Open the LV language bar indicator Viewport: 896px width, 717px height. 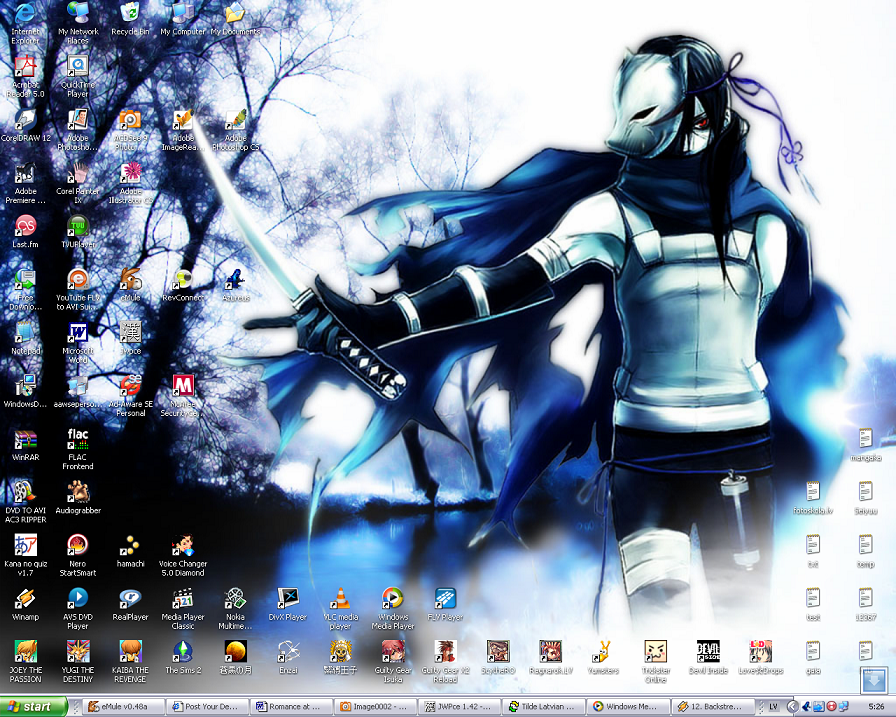tap(773, 707)
